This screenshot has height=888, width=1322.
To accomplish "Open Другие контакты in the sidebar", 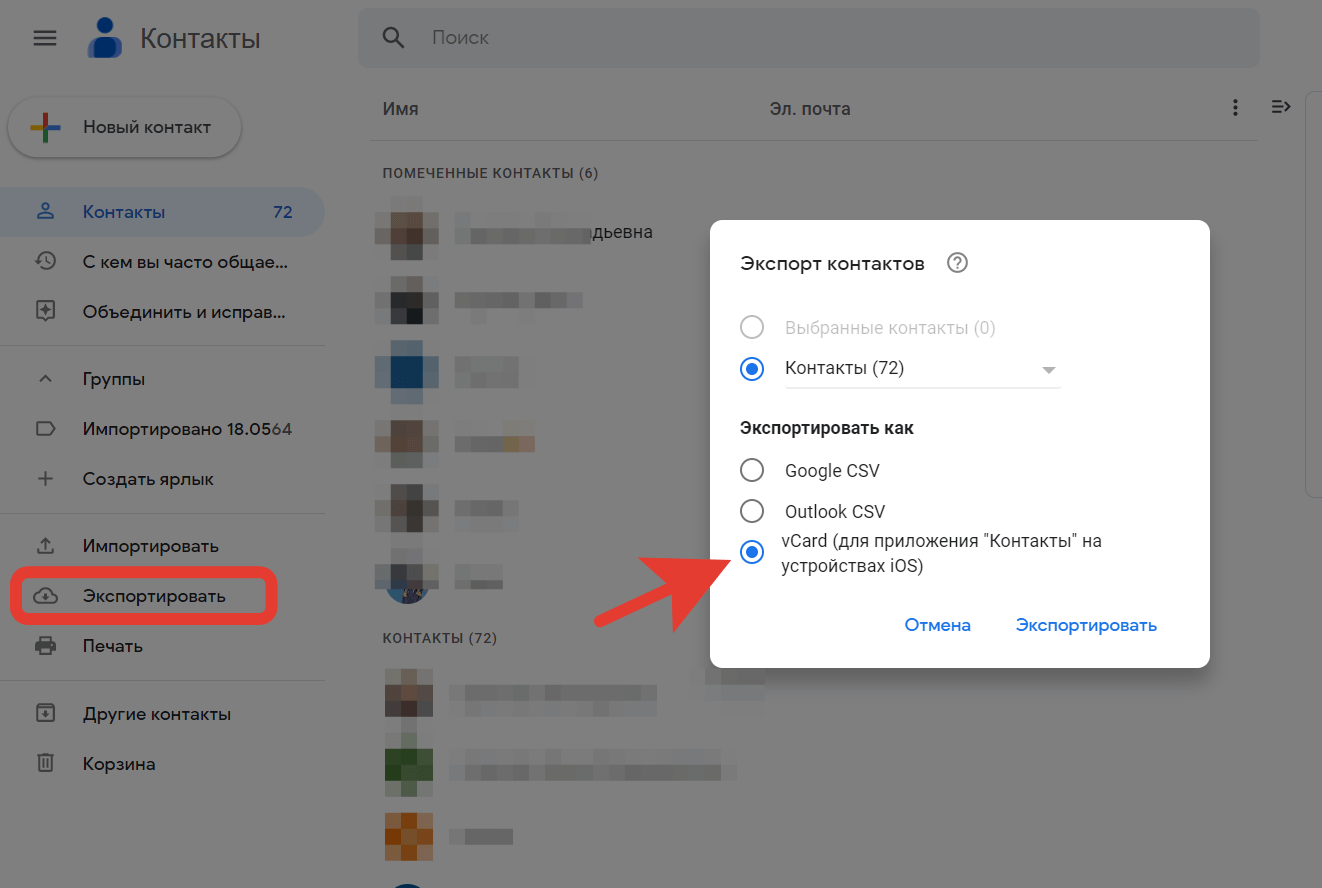I will point(156,714).
